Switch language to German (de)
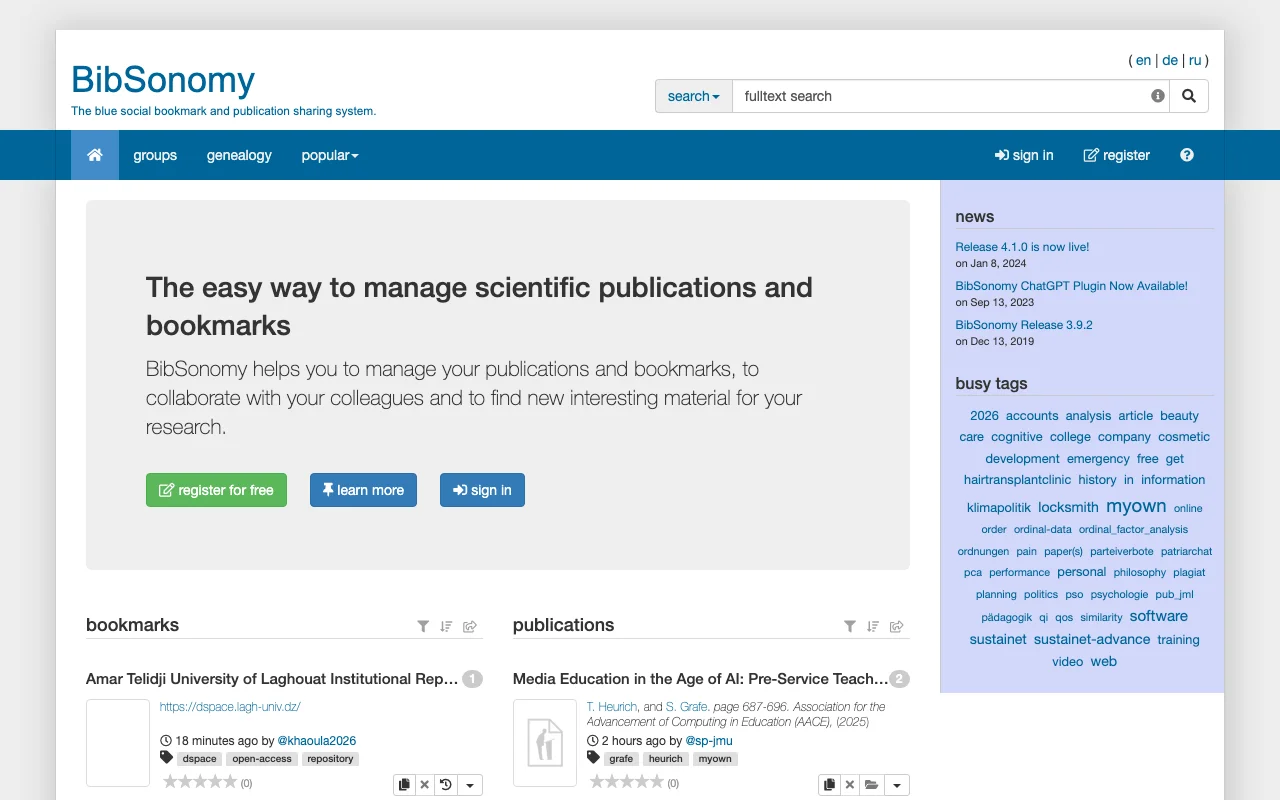 [x=1170, y=60]
